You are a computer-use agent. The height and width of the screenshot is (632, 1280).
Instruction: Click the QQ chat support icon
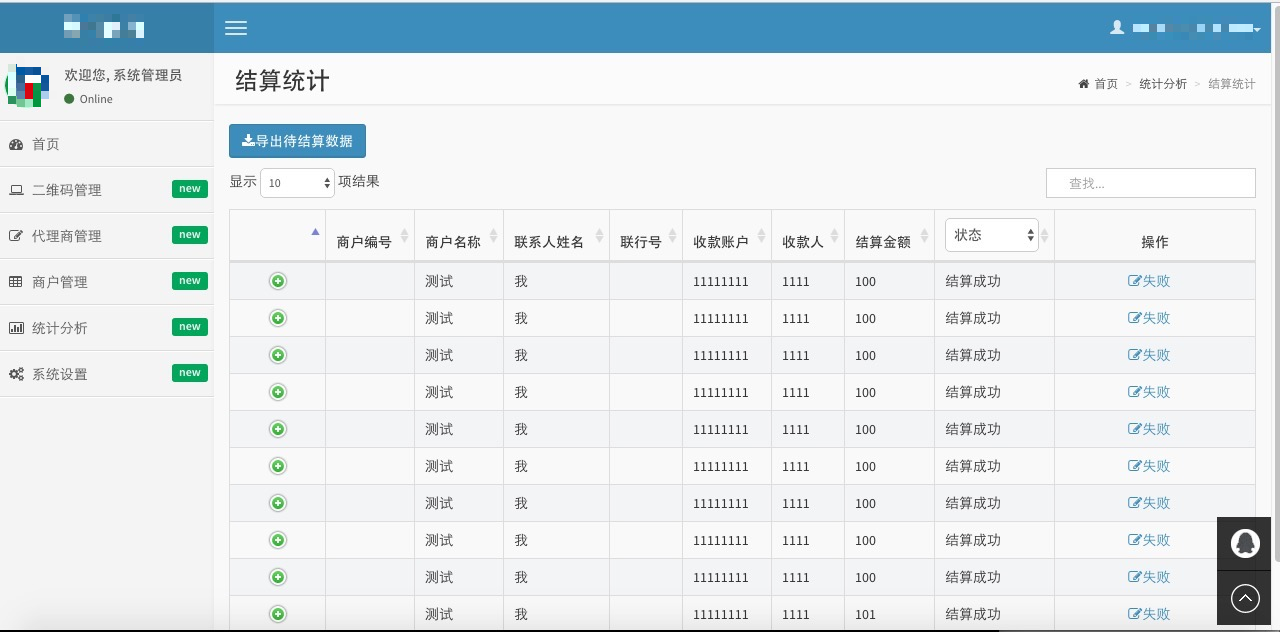(x=1245, y=543)
